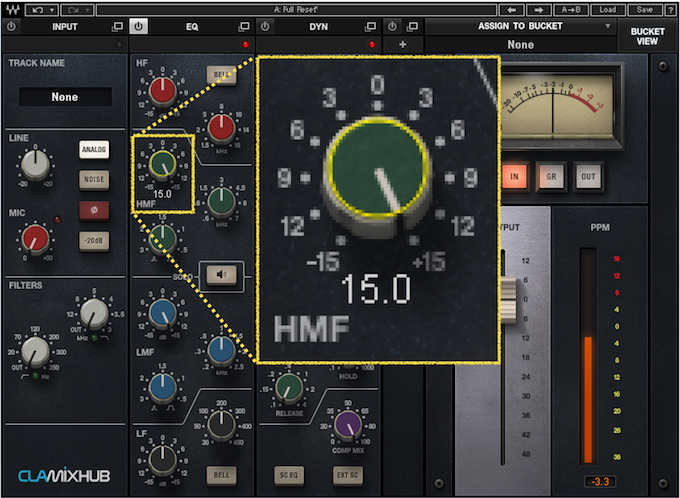
Task: Click the blue LMF gain knob
Action: (163, 313)
